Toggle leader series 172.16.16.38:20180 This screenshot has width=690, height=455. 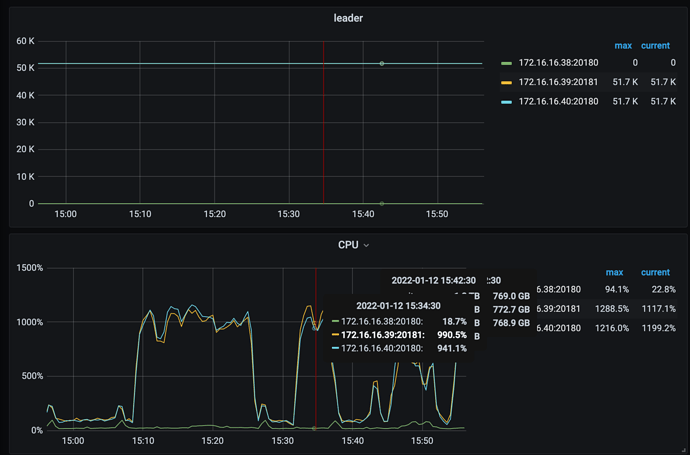pos(558,63)
